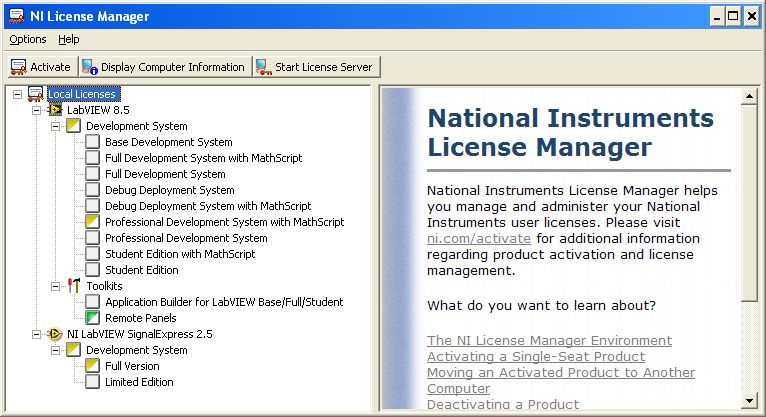Image resolution: width=766 pixels, height=417 pixels.
Task: Click Full Development System with MathScript status box
Action: tap(92, 158)
